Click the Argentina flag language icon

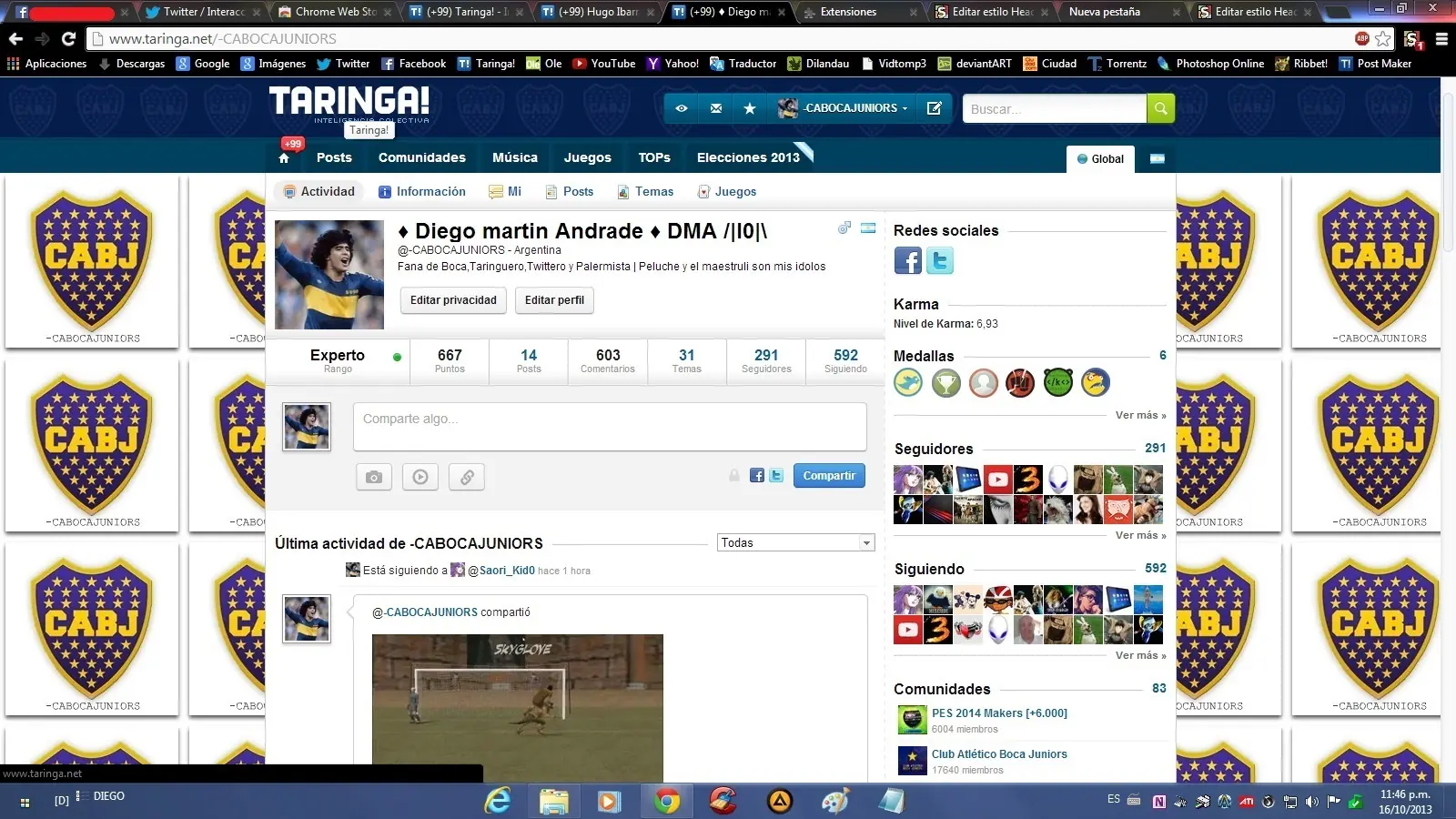(x=1158, y=158)
